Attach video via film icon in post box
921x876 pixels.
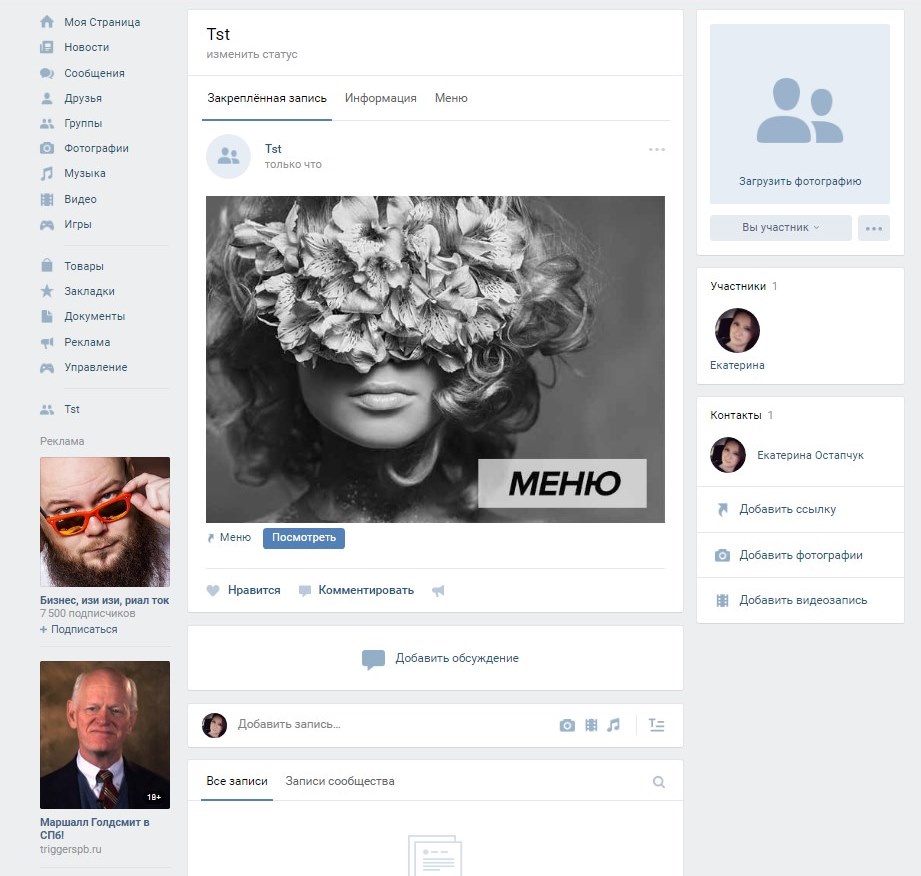pos(591,725)
